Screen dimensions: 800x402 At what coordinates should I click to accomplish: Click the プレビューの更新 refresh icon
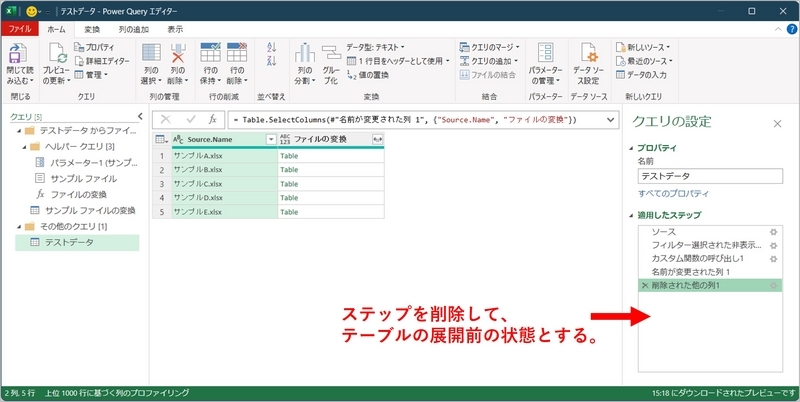57,53
